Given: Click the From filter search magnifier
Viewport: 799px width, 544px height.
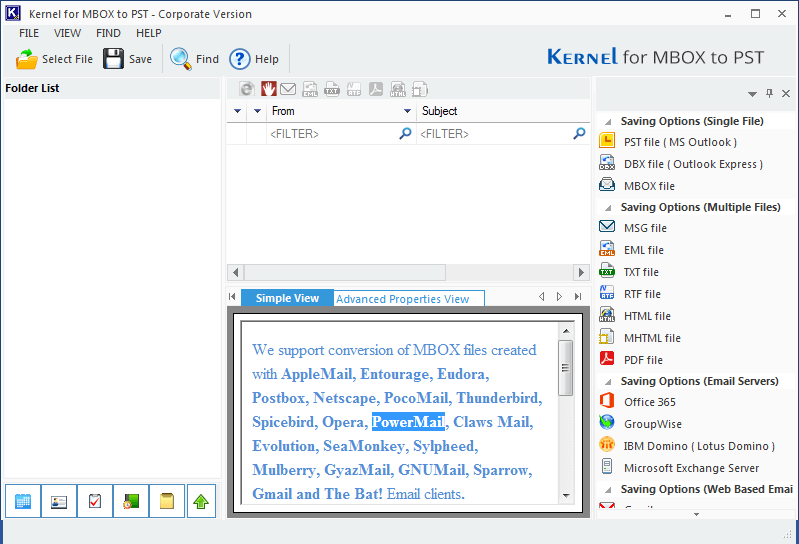Looking at the screenshot, I should pyautogui.click(x=406, y=133).
